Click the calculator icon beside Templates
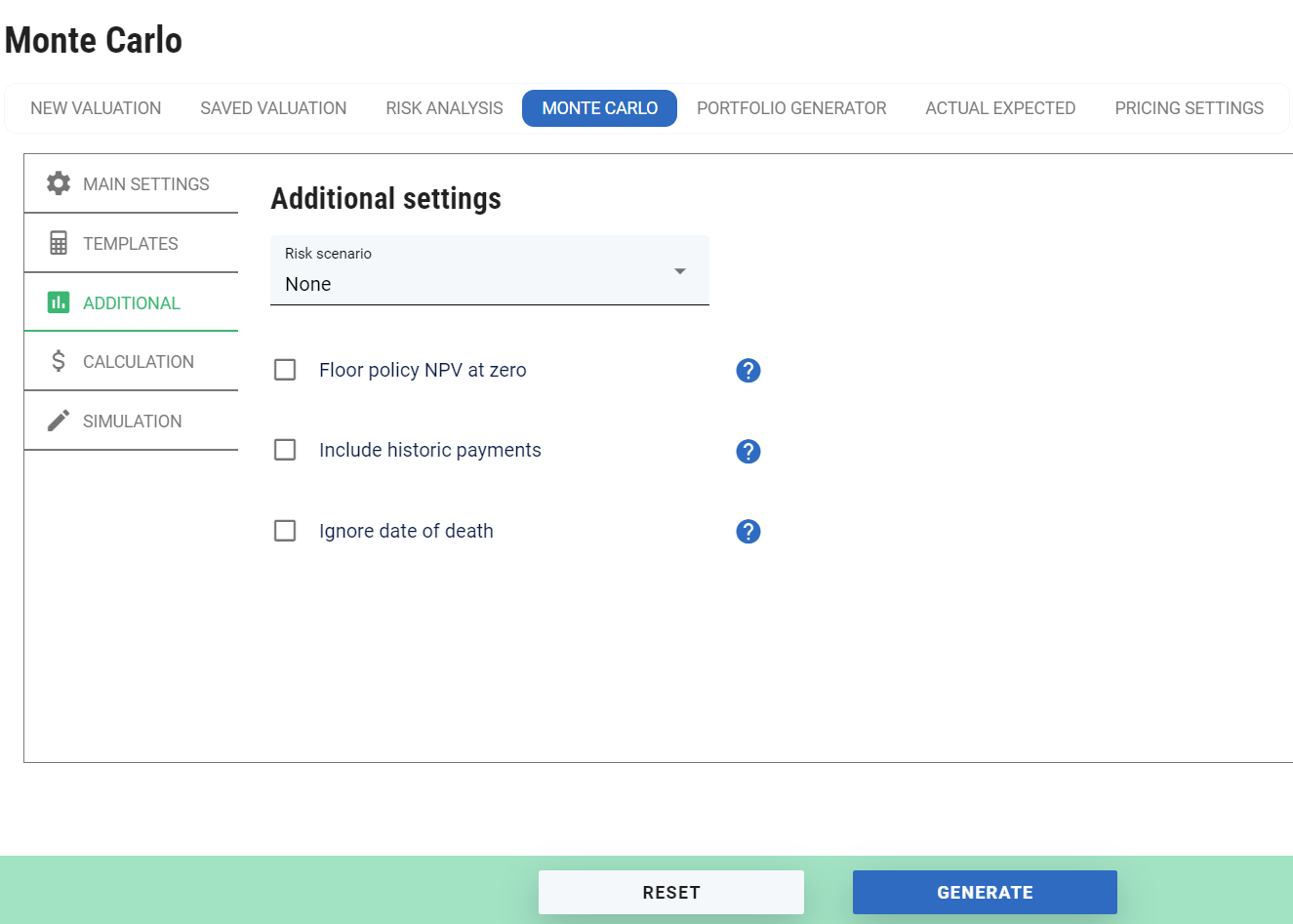 tap(59, 243)
